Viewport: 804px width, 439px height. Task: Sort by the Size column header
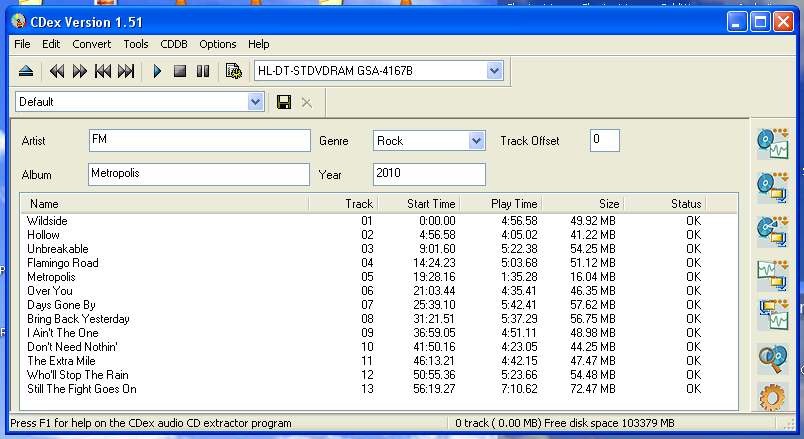[x=582, y=204]
